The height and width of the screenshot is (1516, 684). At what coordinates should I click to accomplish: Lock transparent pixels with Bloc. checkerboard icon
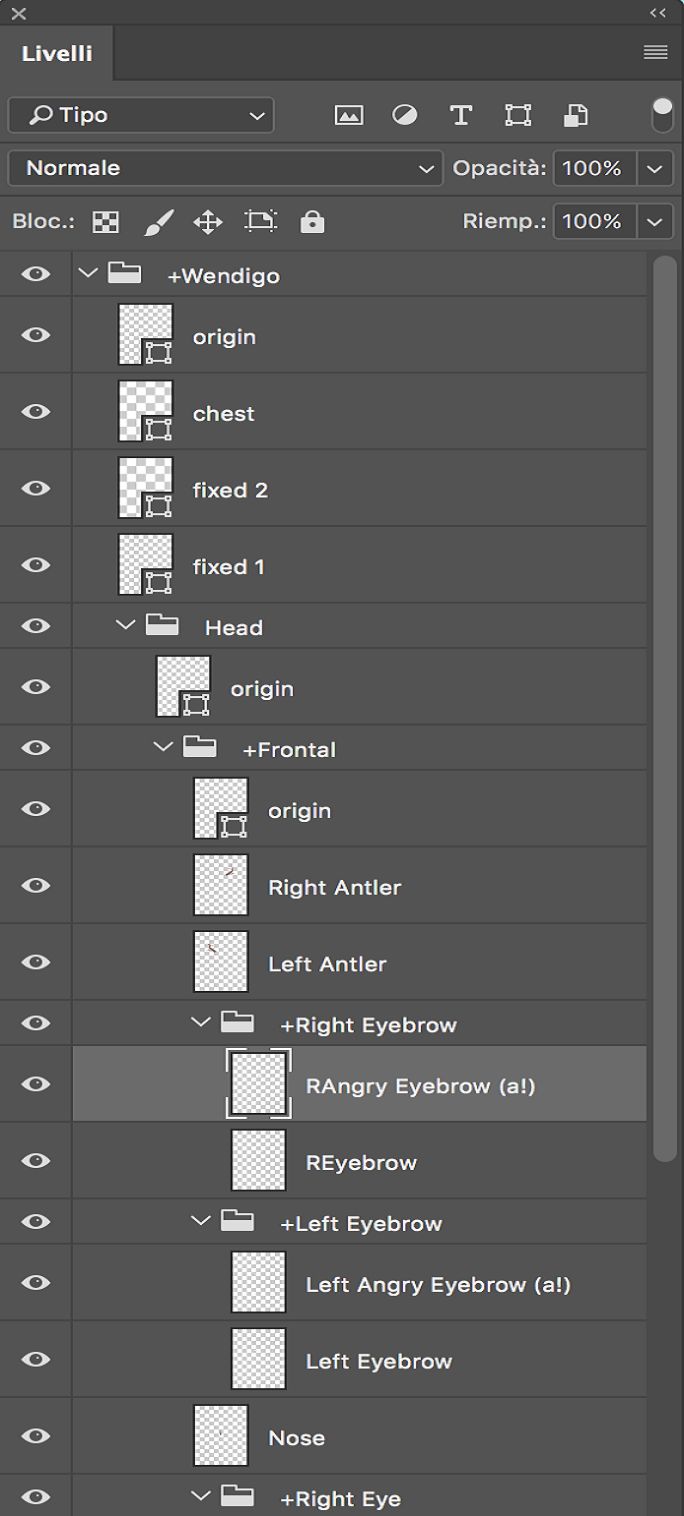tap(105, 221)
